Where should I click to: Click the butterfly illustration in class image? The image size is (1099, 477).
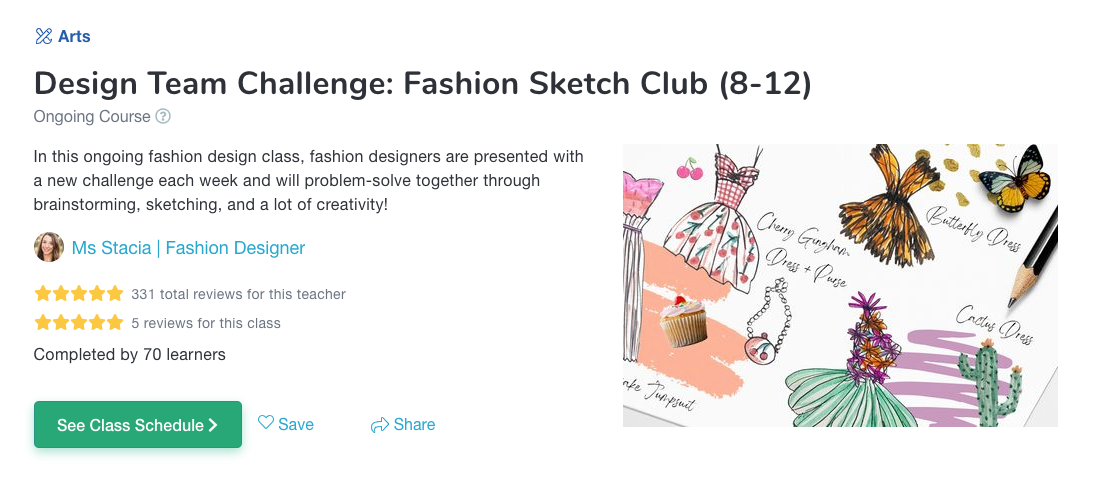click(x=1015, y=178)
